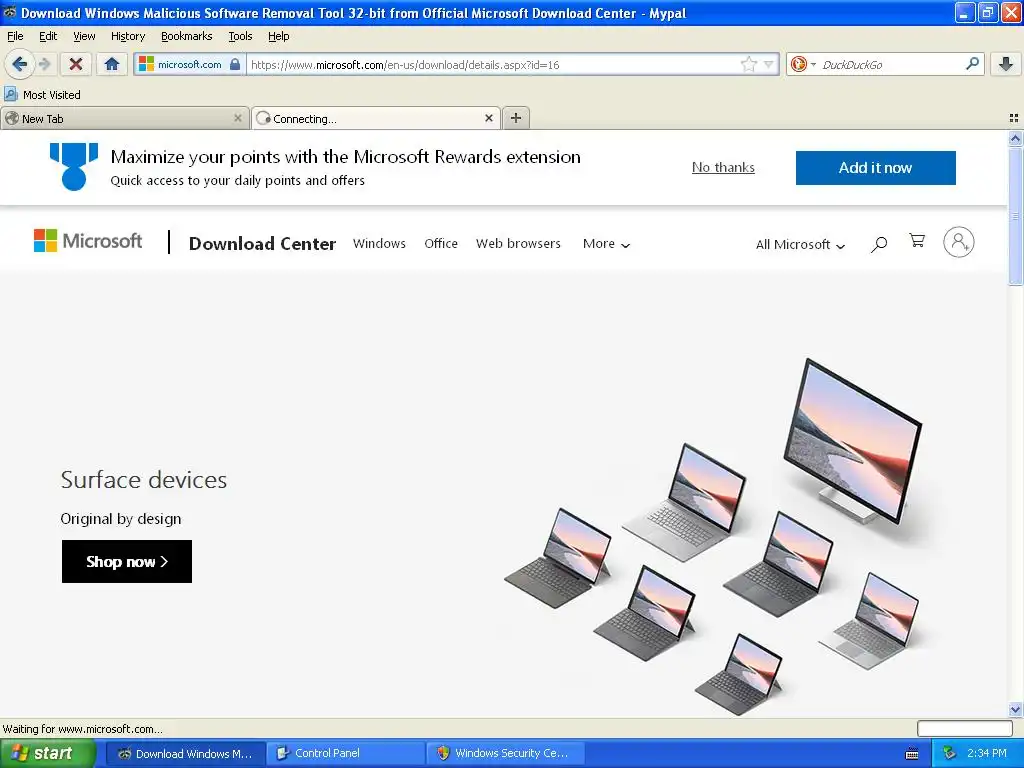Close the Connecting... tab
The width and height of the screenshot is (1024, 768).
tap(488, 118)
